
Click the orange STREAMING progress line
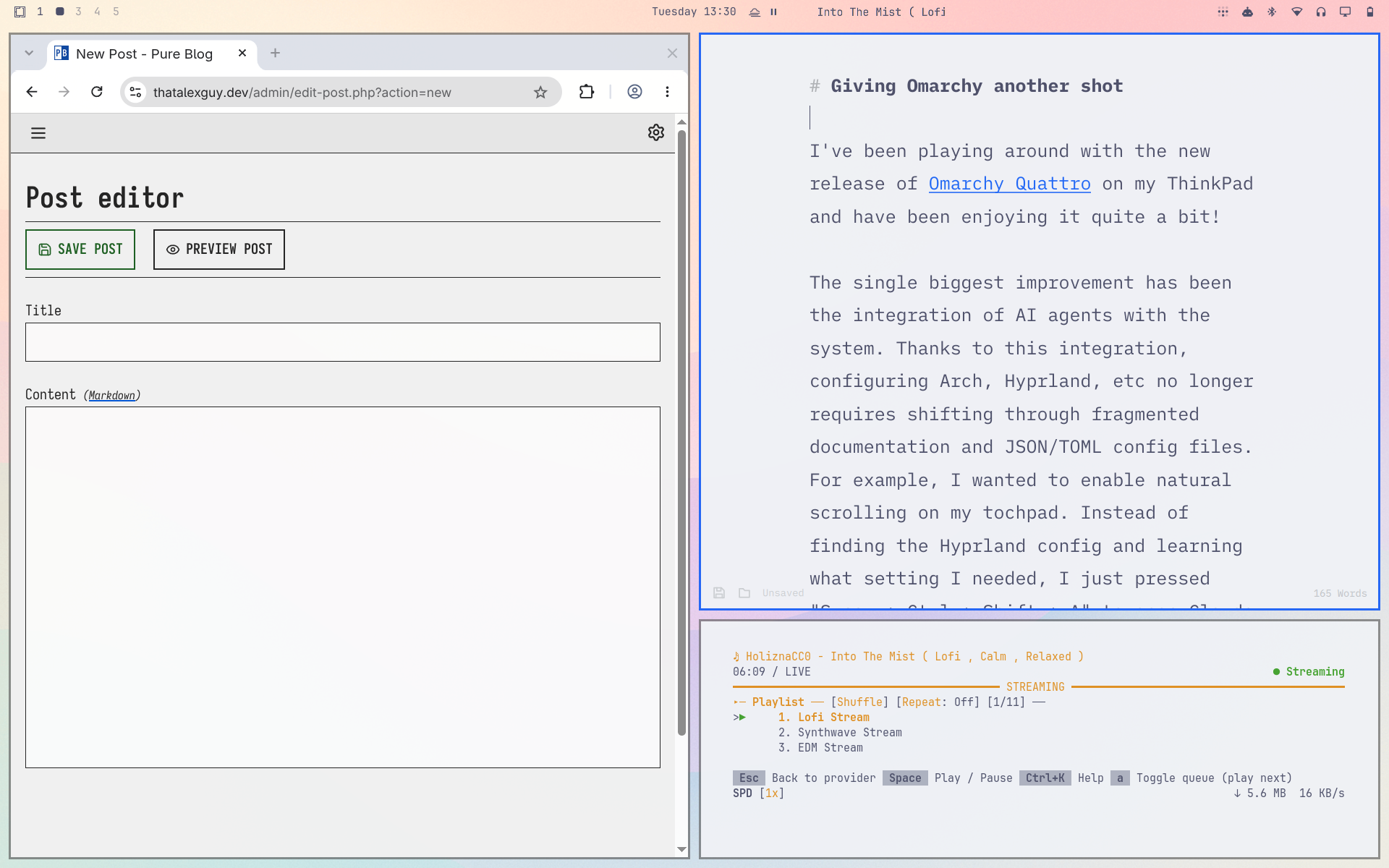[1038, 686]
